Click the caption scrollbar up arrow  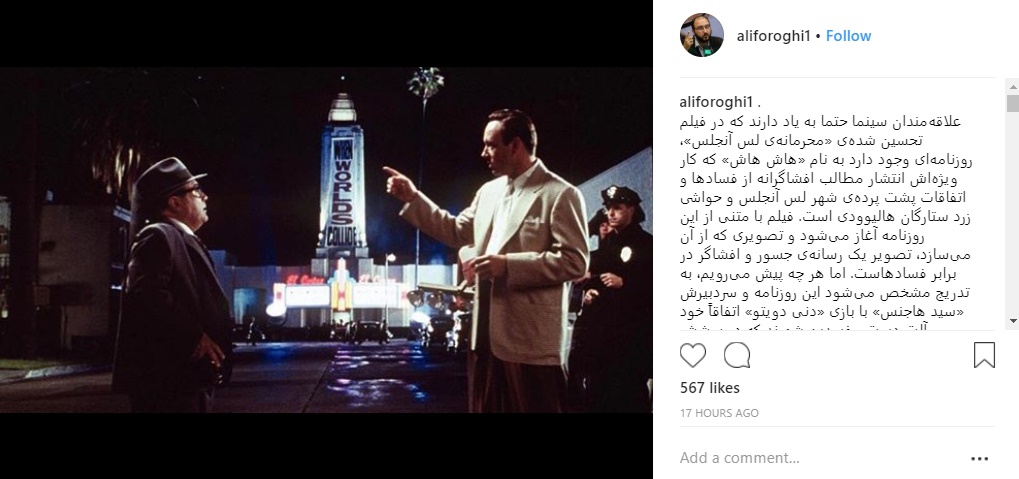point(1013,86)
